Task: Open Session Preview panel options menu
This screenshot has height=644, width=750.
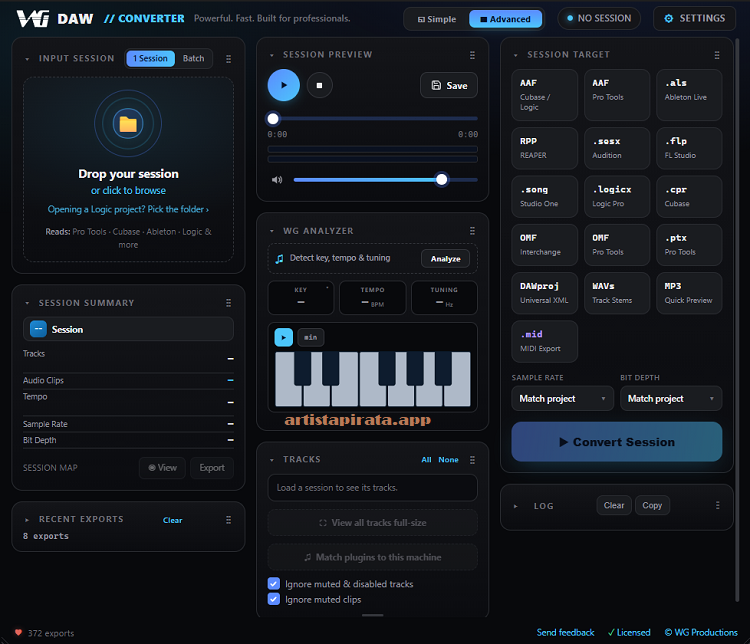Action: pyautogui.click(x=472, y=56)
